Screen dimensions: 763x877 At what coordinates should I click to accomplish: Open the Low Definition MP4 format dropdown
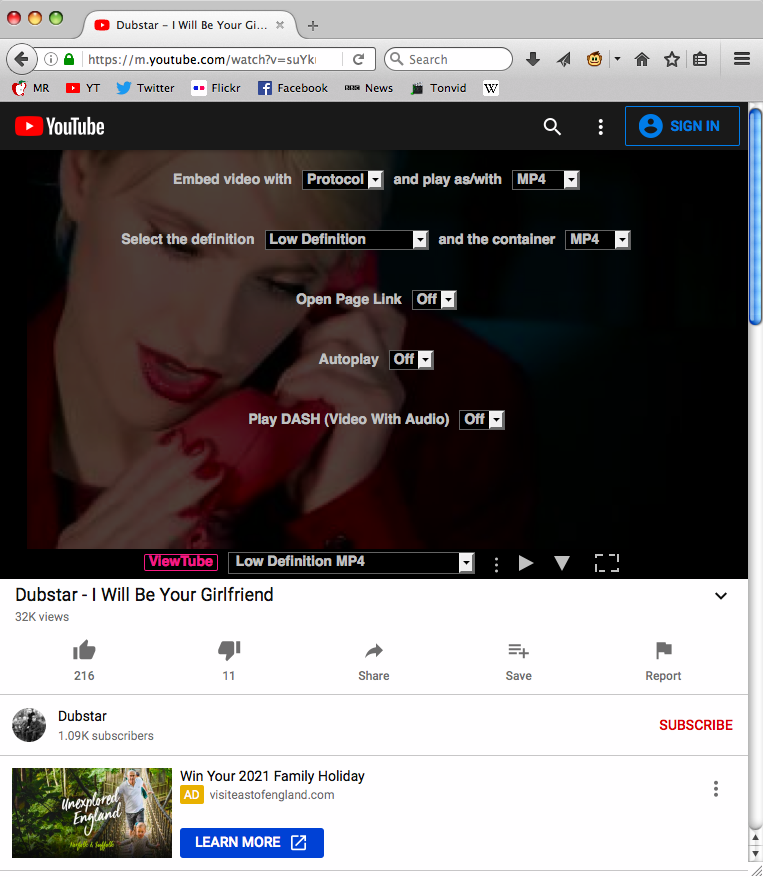coord(351,562)
